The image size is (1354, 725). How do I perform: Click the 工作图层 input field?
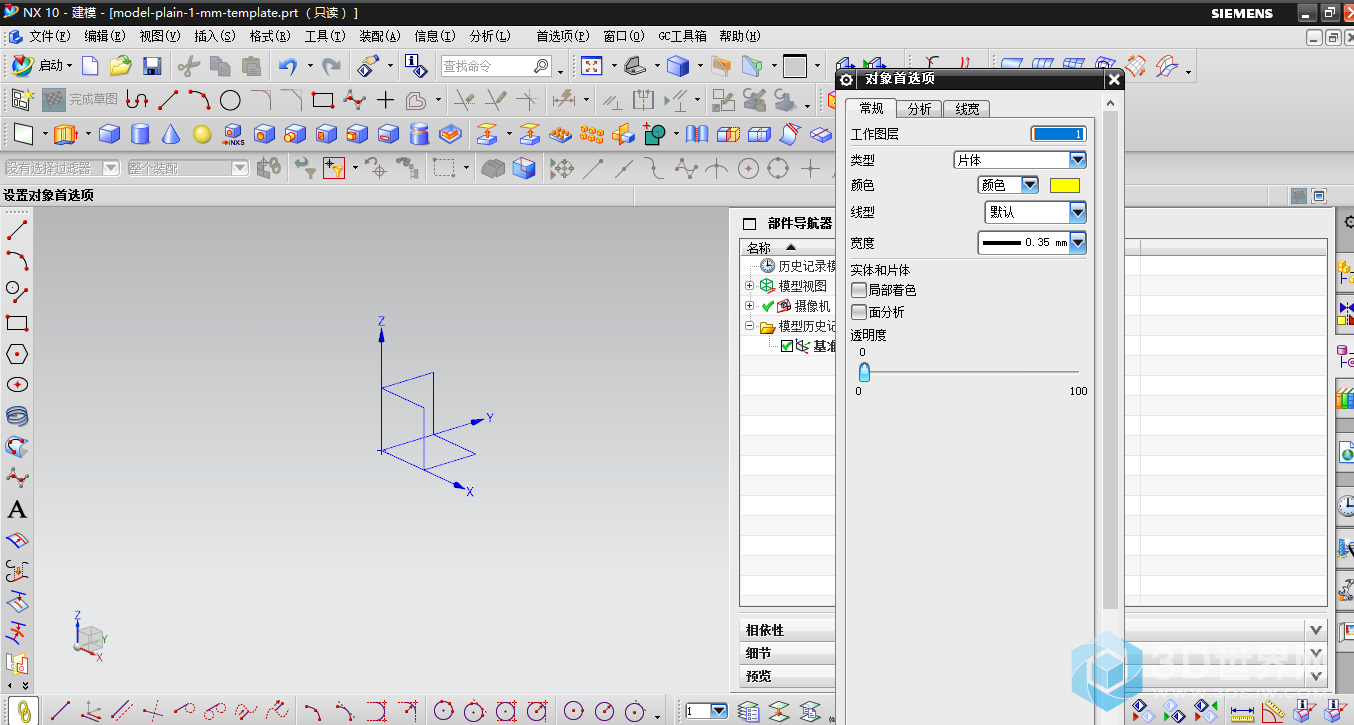point(1058,134)
